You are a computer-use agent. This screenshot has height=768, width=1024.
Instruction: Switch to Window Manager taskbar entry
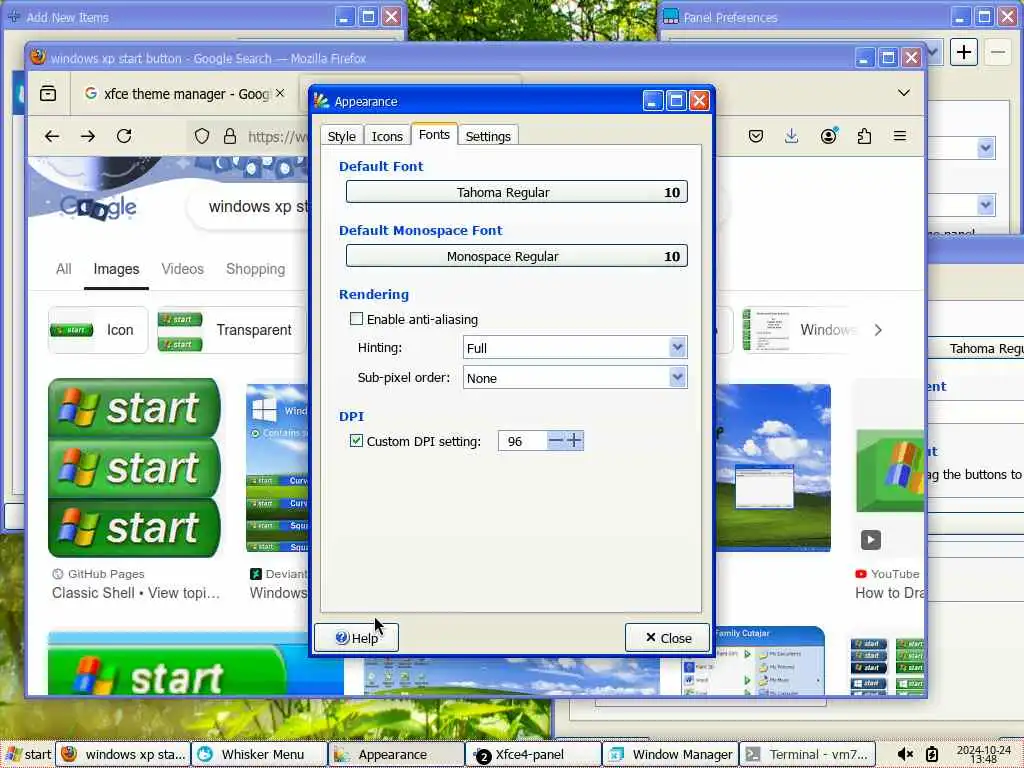click(x=670, y=754)
